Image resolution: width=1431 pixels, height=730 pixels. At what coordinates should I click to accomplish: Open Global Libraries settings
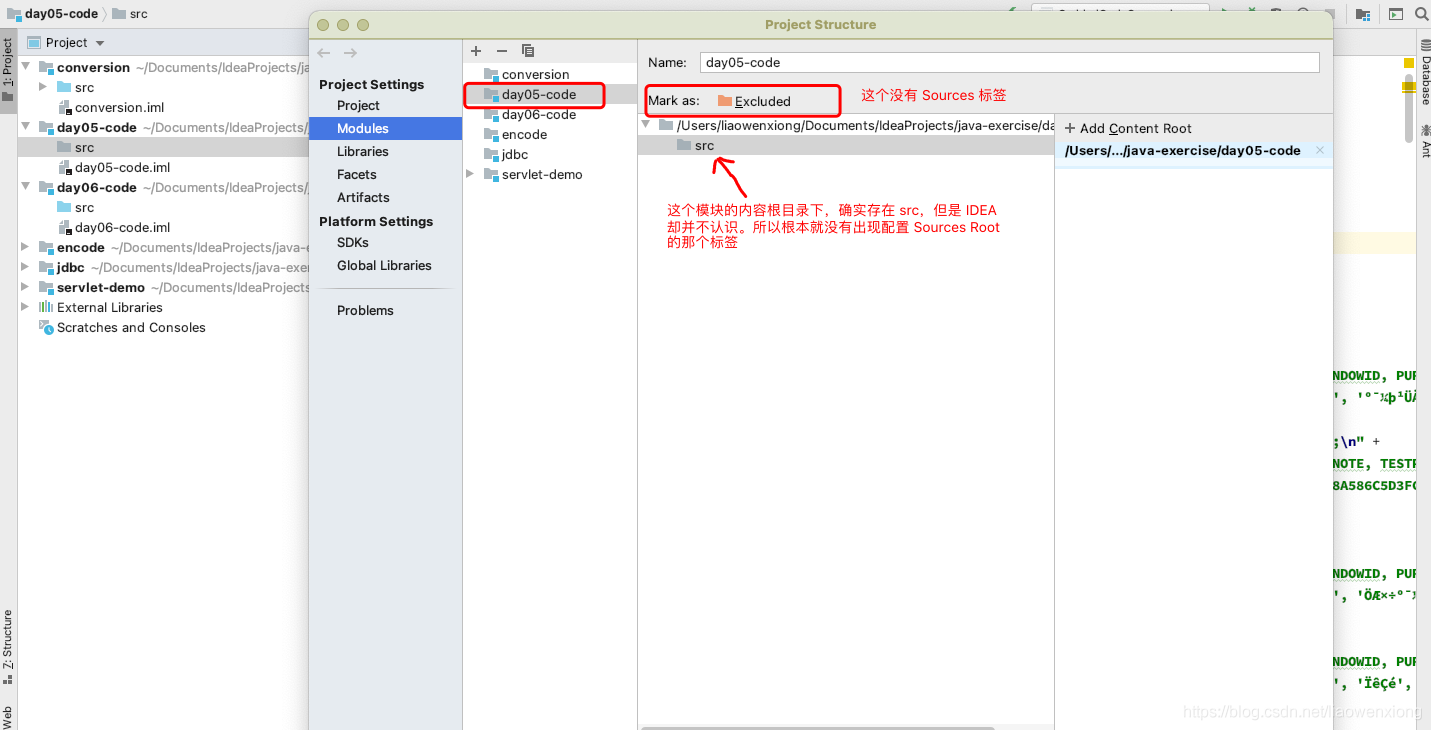click(x=385, y=265)
